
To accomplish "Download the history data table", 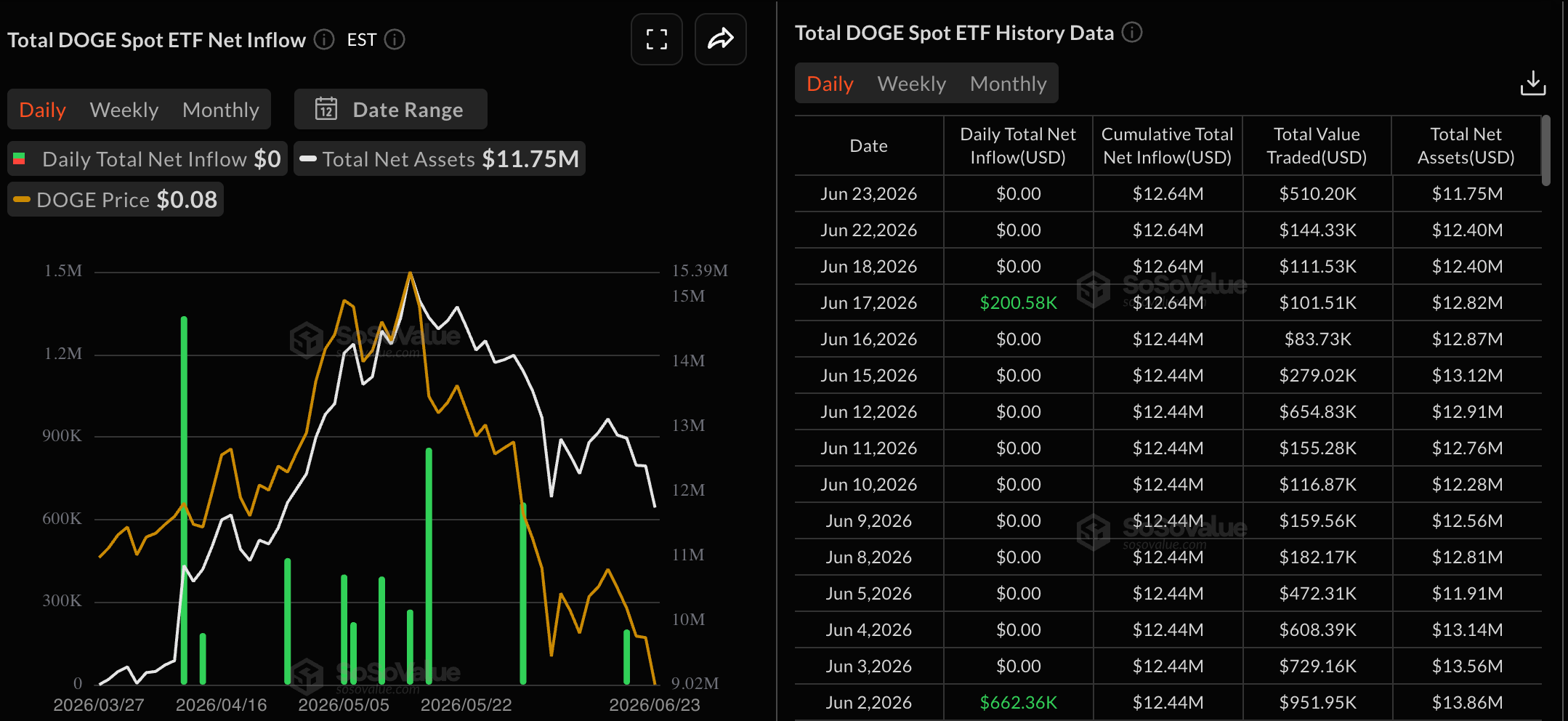I will pos(1533,83).
